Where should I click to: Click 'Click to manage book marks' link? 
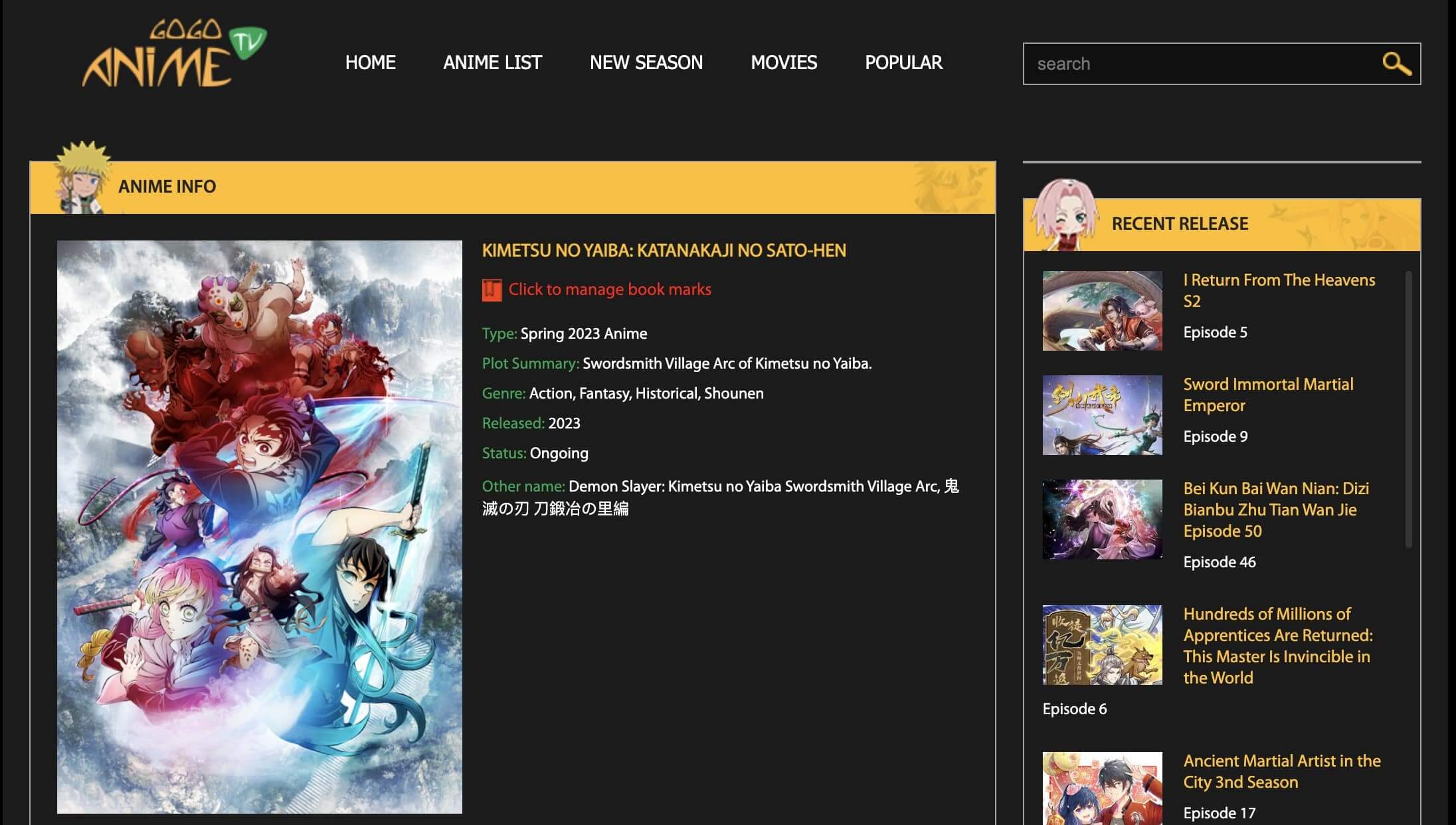click(609, 290)
